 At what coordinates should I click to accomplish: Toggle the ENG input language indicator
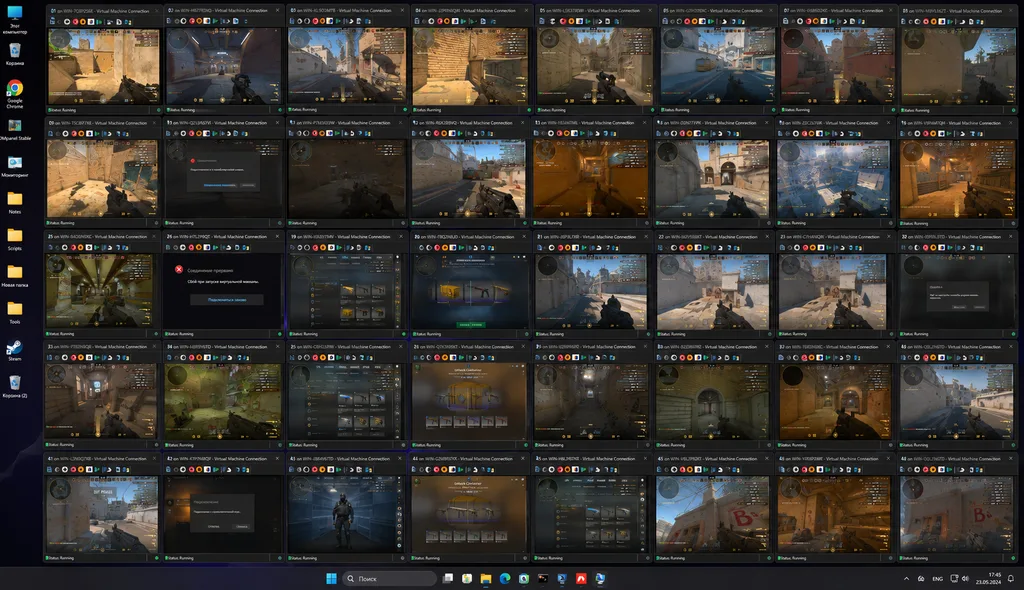click(937, 579)
